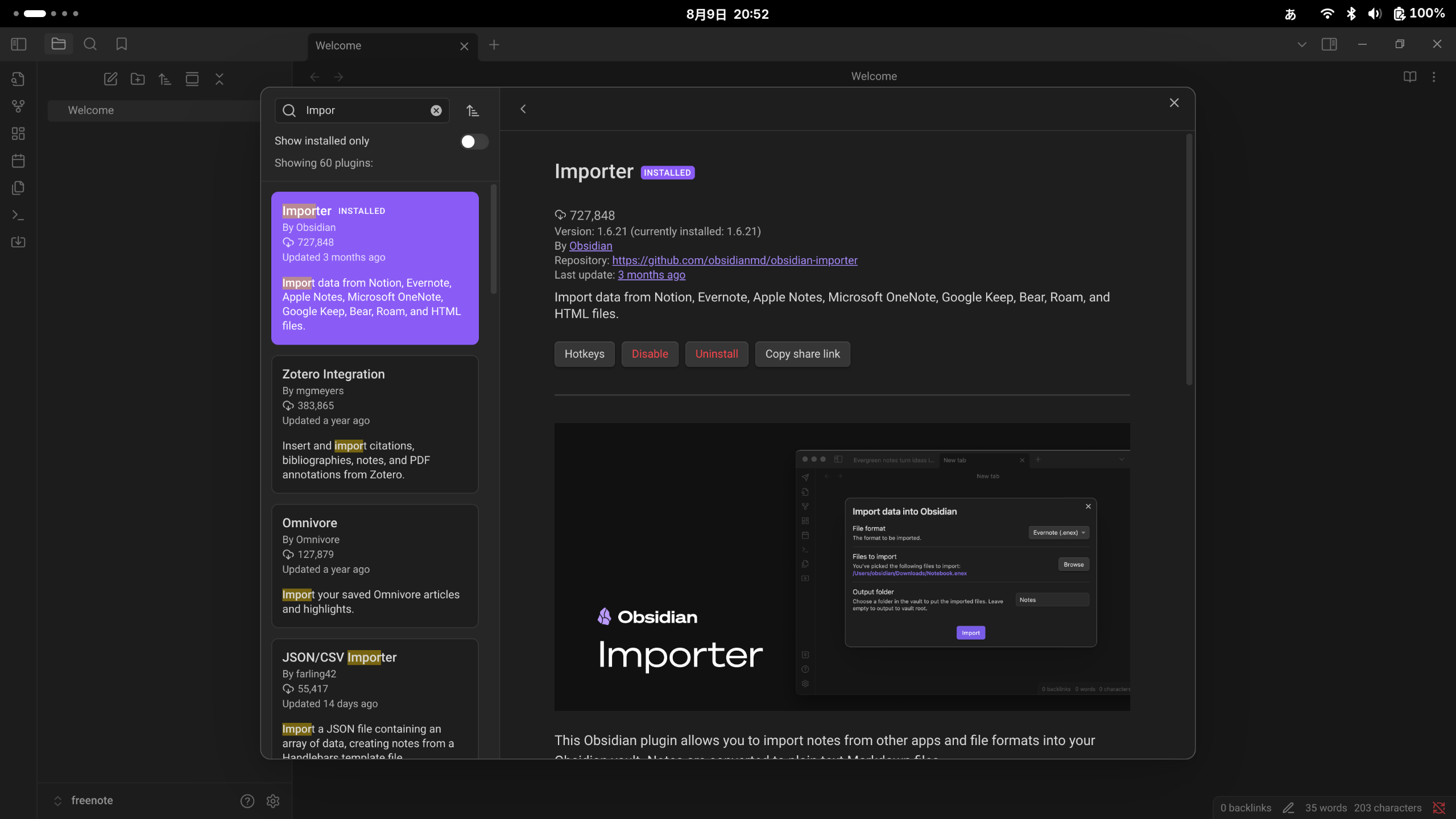Click sync status icon in status bar
Image resolution: width=1456 pixels, height=819 pixels.
[1439, 808]
